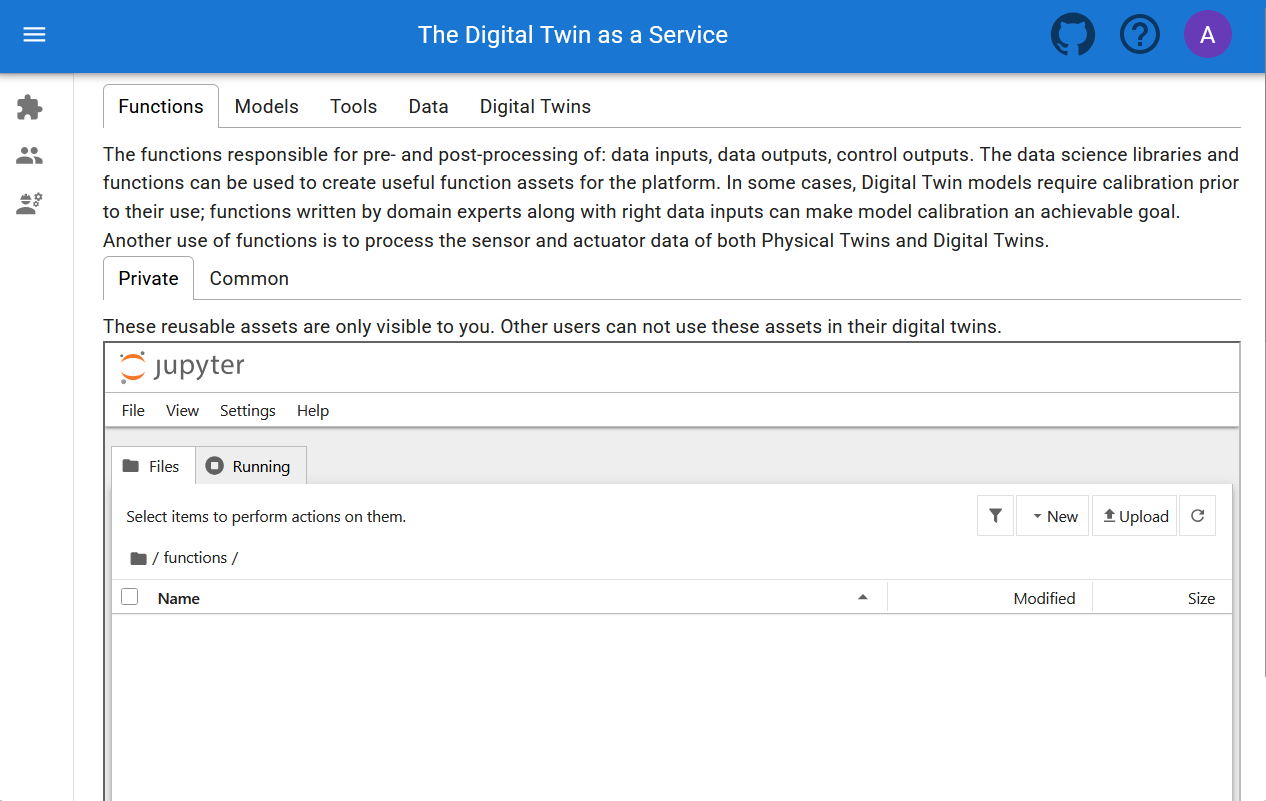Open the person-with-gears sidebar icon

[x=30, y=205]
